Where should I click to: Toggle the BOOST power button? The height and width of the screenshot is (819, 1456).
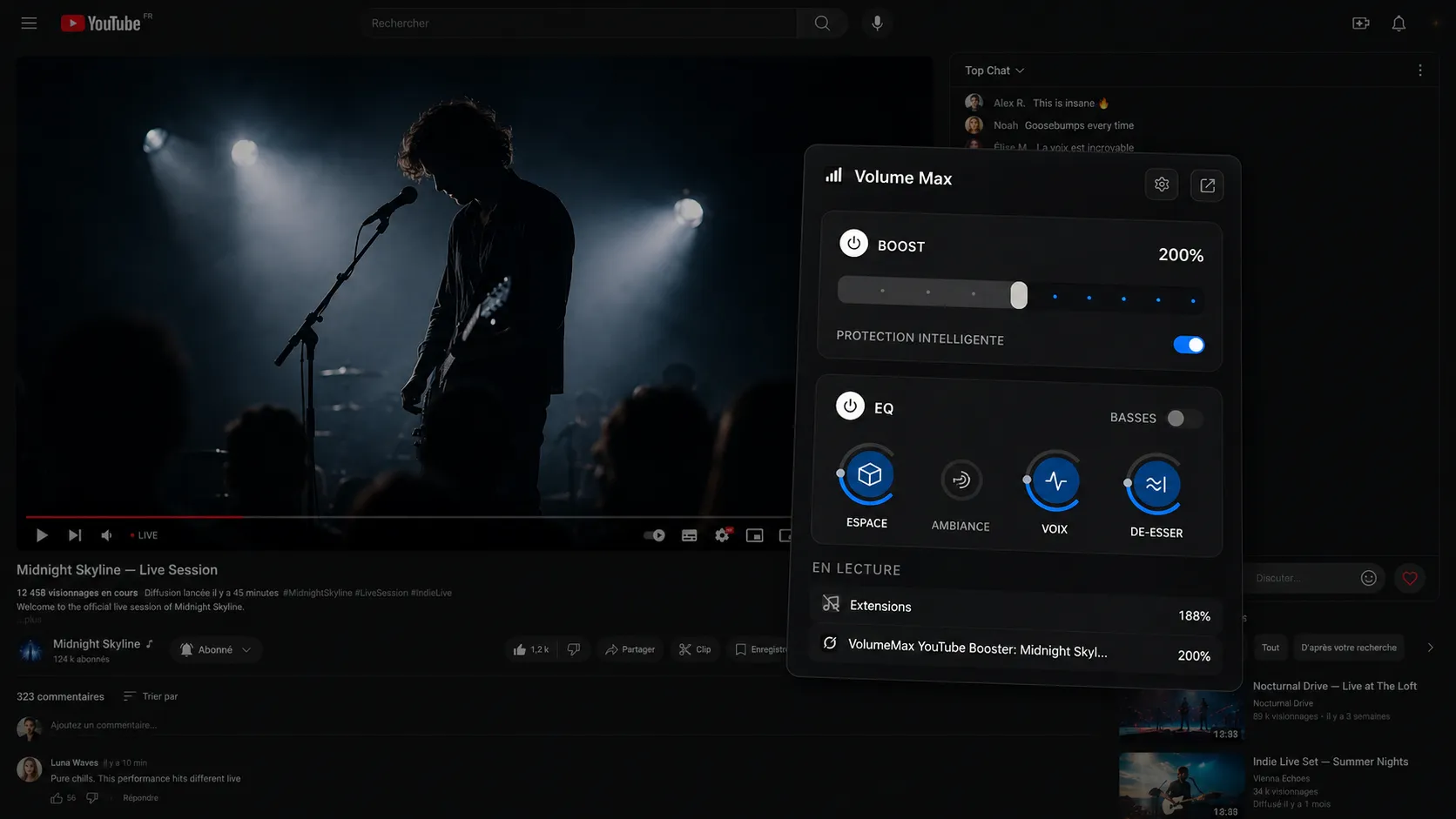click(x=853, y=243)
